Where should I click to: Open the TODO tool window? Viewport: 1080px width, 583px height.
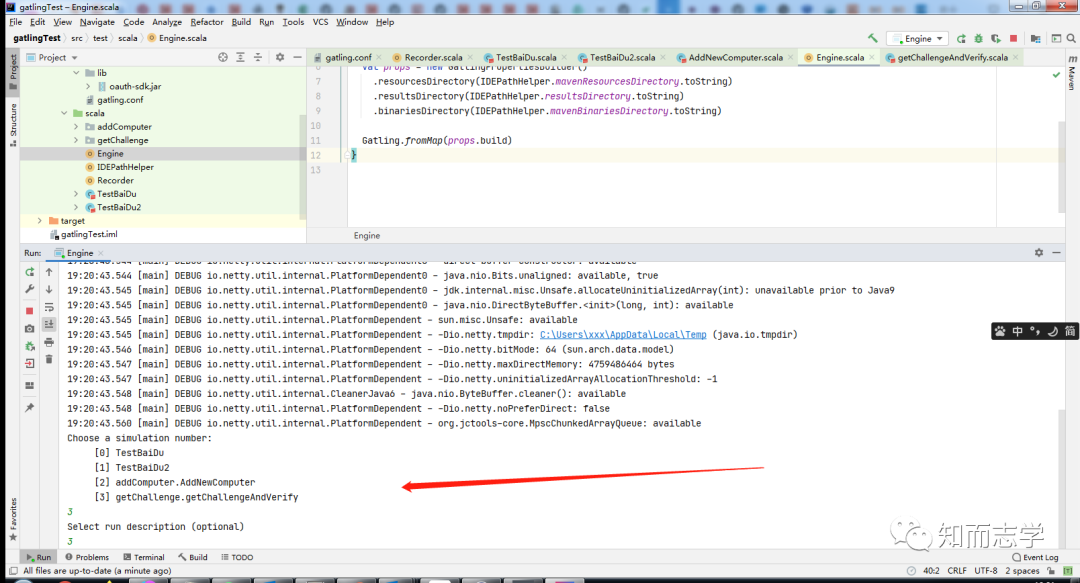237,557
